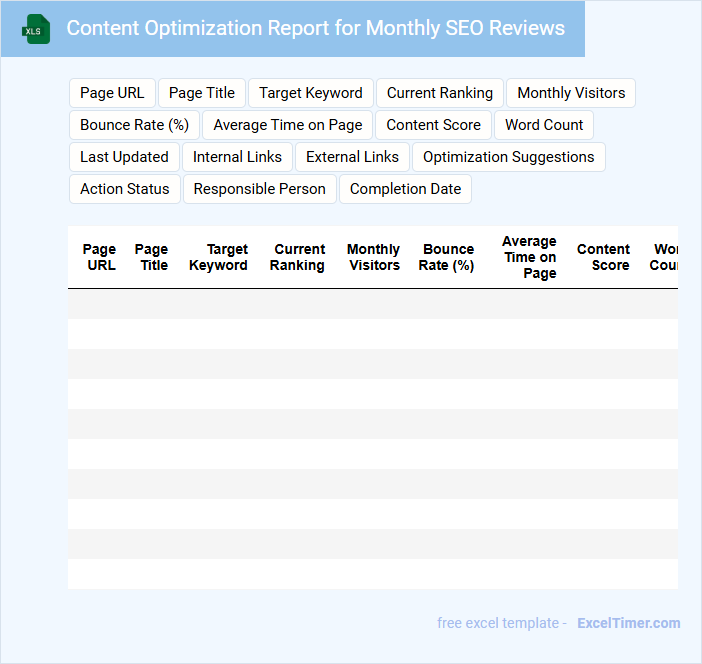
Task: Select the Page URL tag
Action: [112, 93]
